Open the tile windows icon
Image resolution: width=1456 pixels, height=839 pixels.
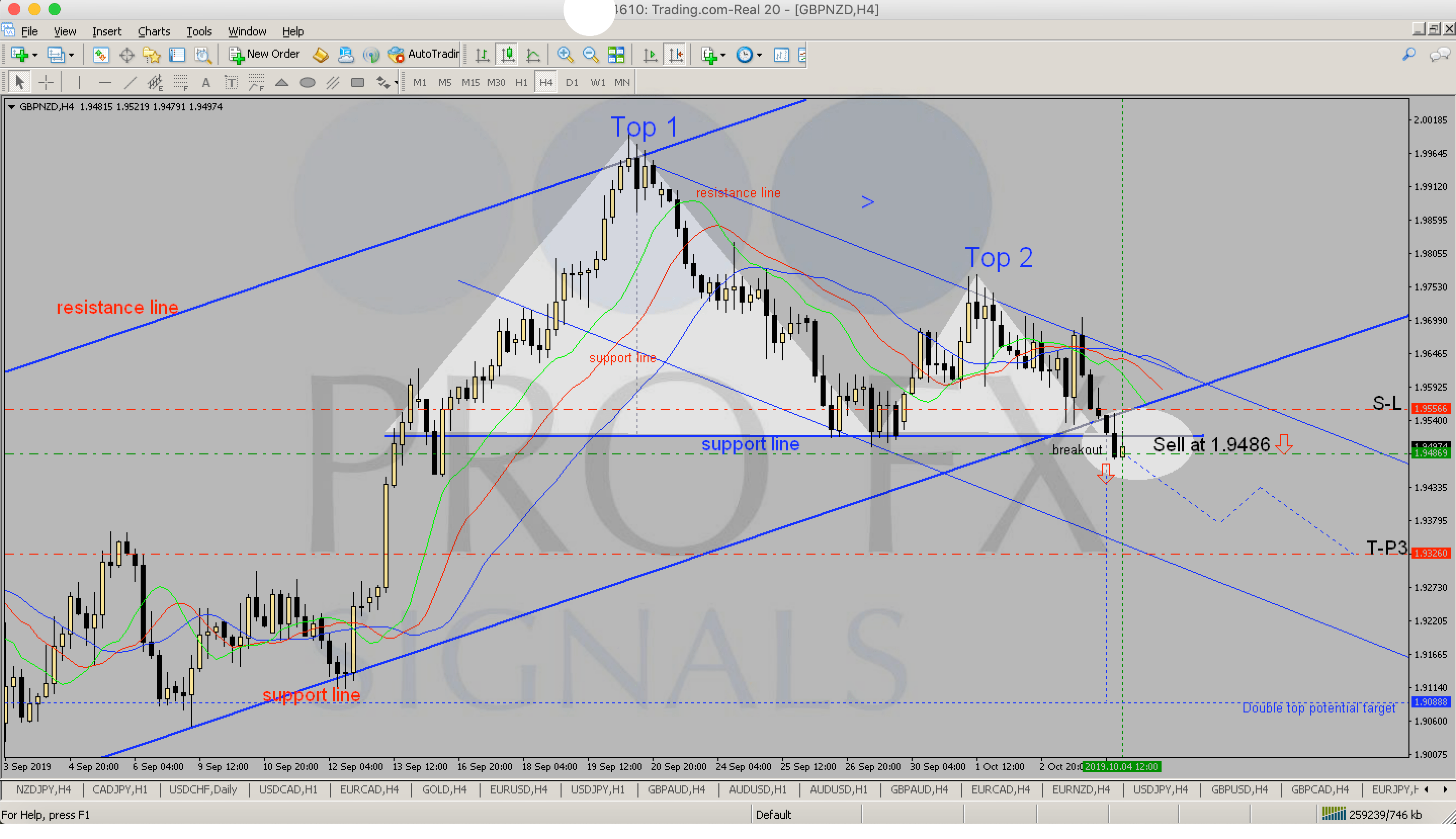pos(616,55)
